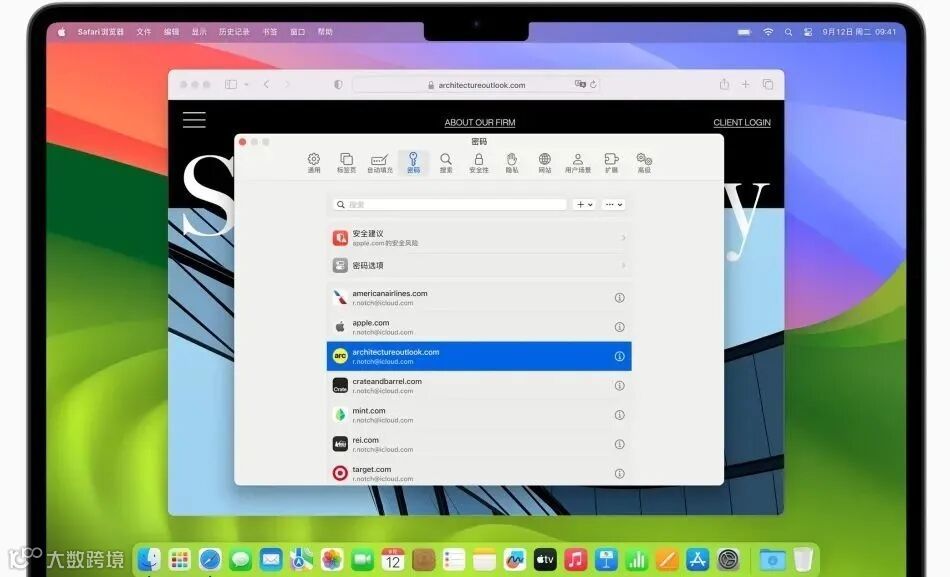The height and width of the screenshot is (577, 950).
Task: Open Finder from the Dock
Action: pyautogui.click(x=149, y=559)
